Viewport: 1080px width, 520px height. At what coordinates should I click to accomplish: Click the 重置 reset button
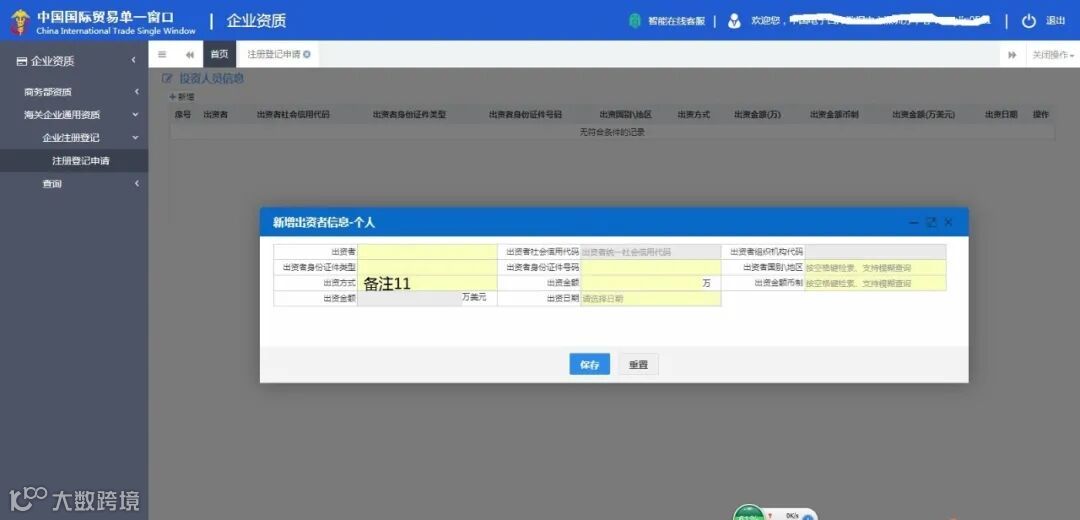638,364
